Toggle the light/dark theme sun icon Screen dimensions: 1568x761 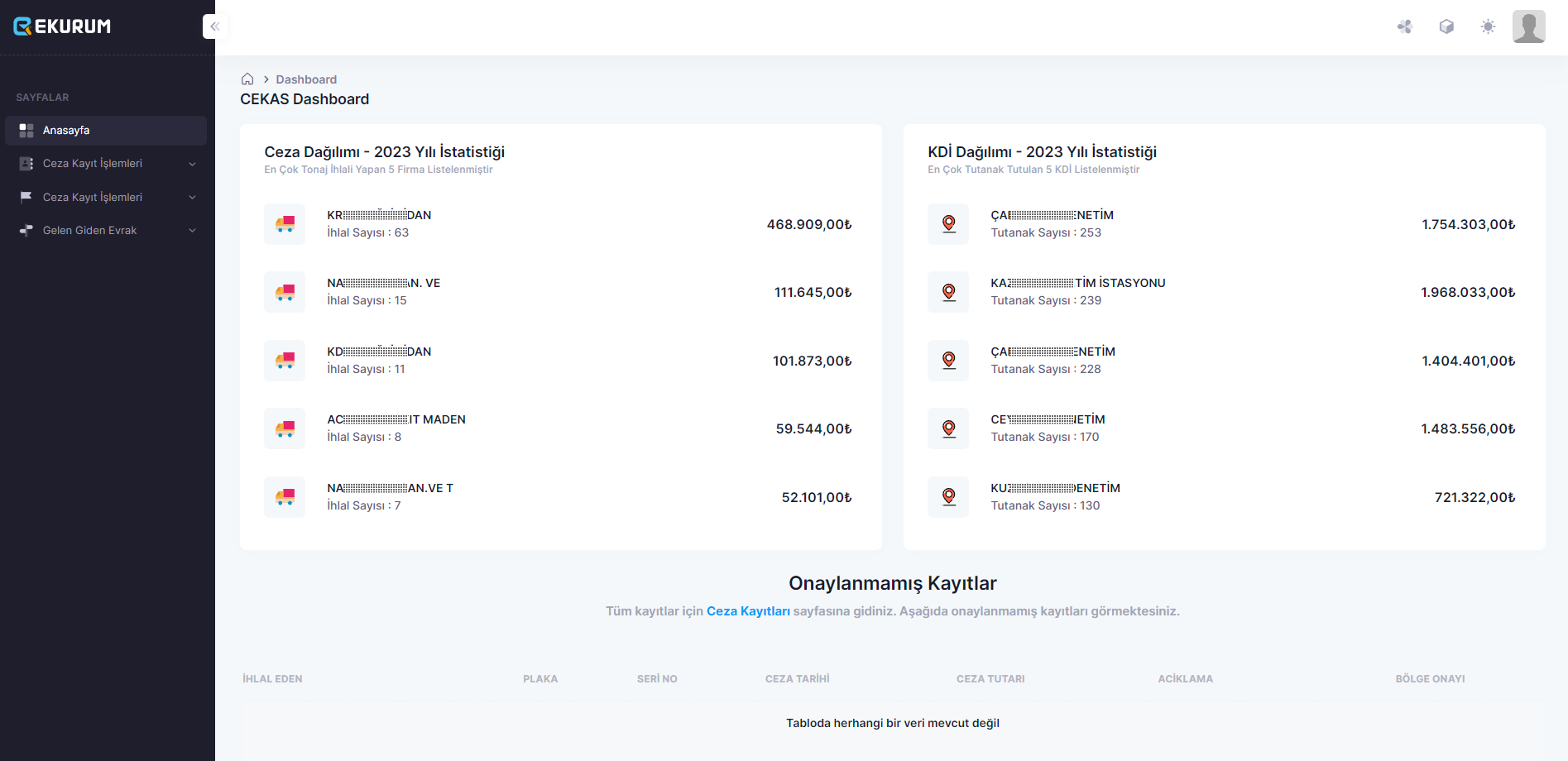1488,26
